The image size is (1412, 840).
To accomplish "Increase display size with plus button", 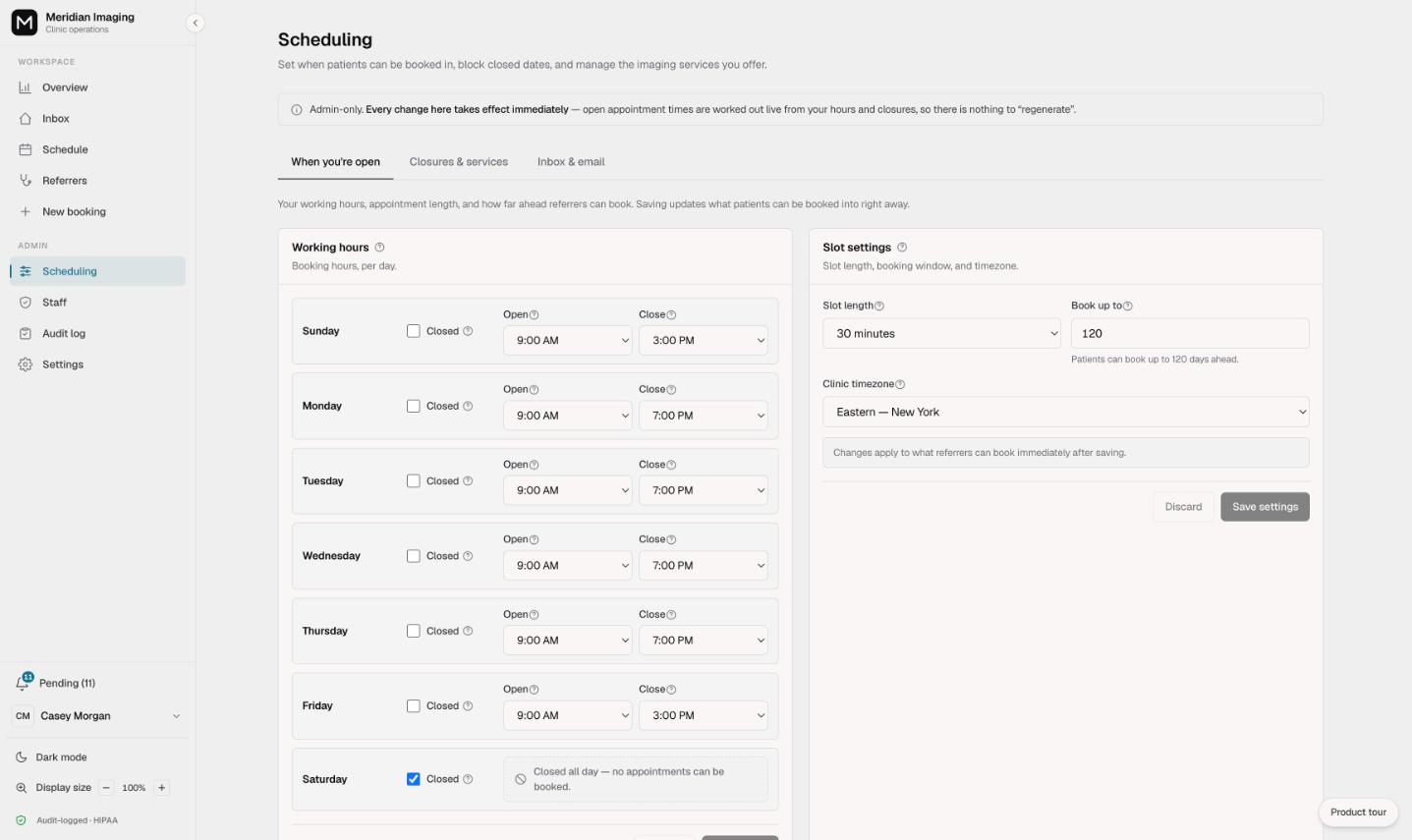I will [162, 788].
